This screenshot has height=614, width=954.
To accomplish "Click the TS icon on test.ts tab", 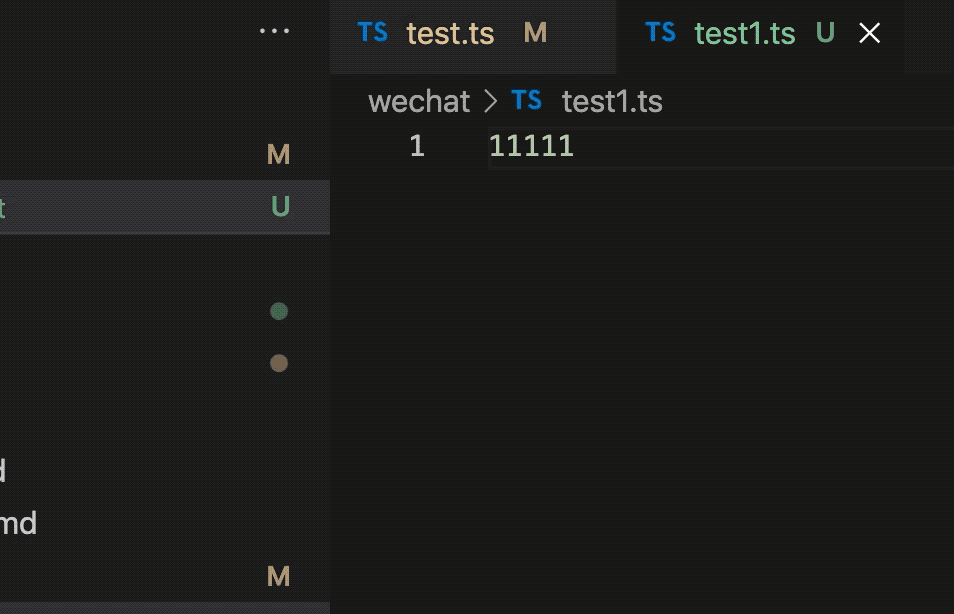I will pos(373,32).
